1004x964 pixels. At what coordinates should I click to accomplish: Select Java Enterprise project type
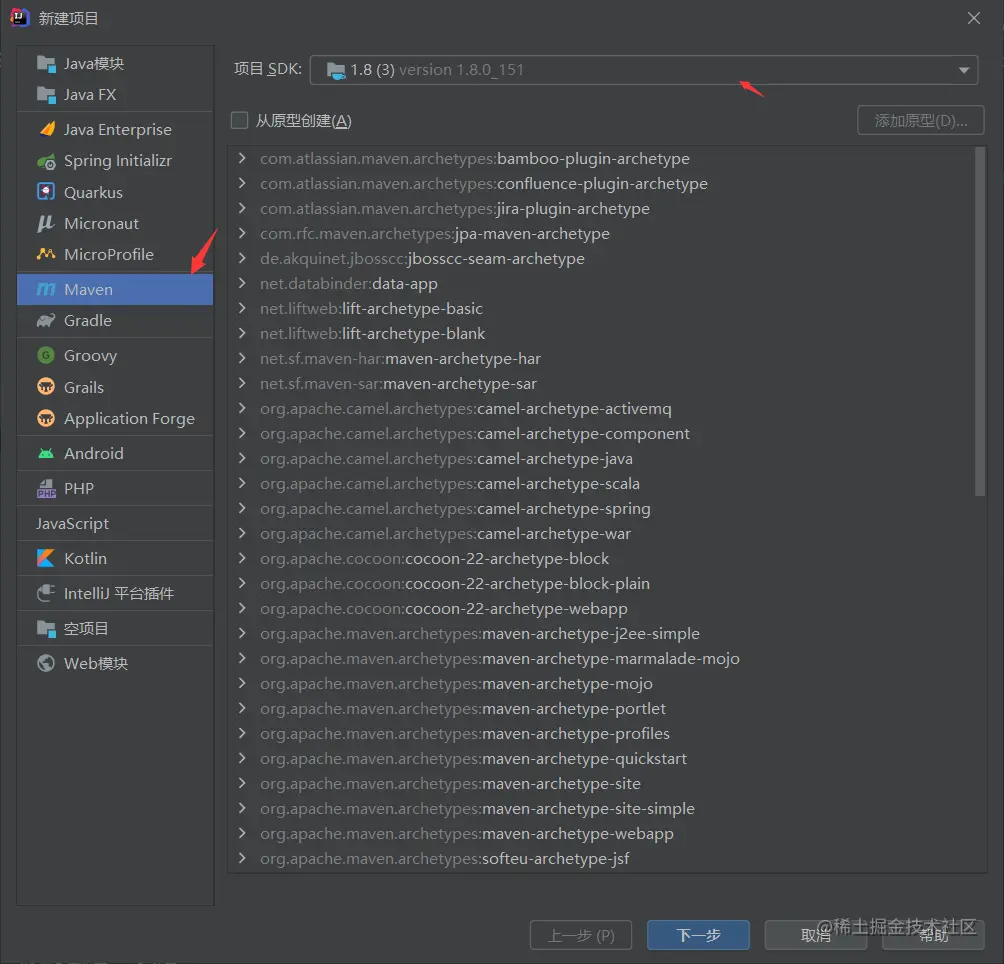tap(115, 129)
